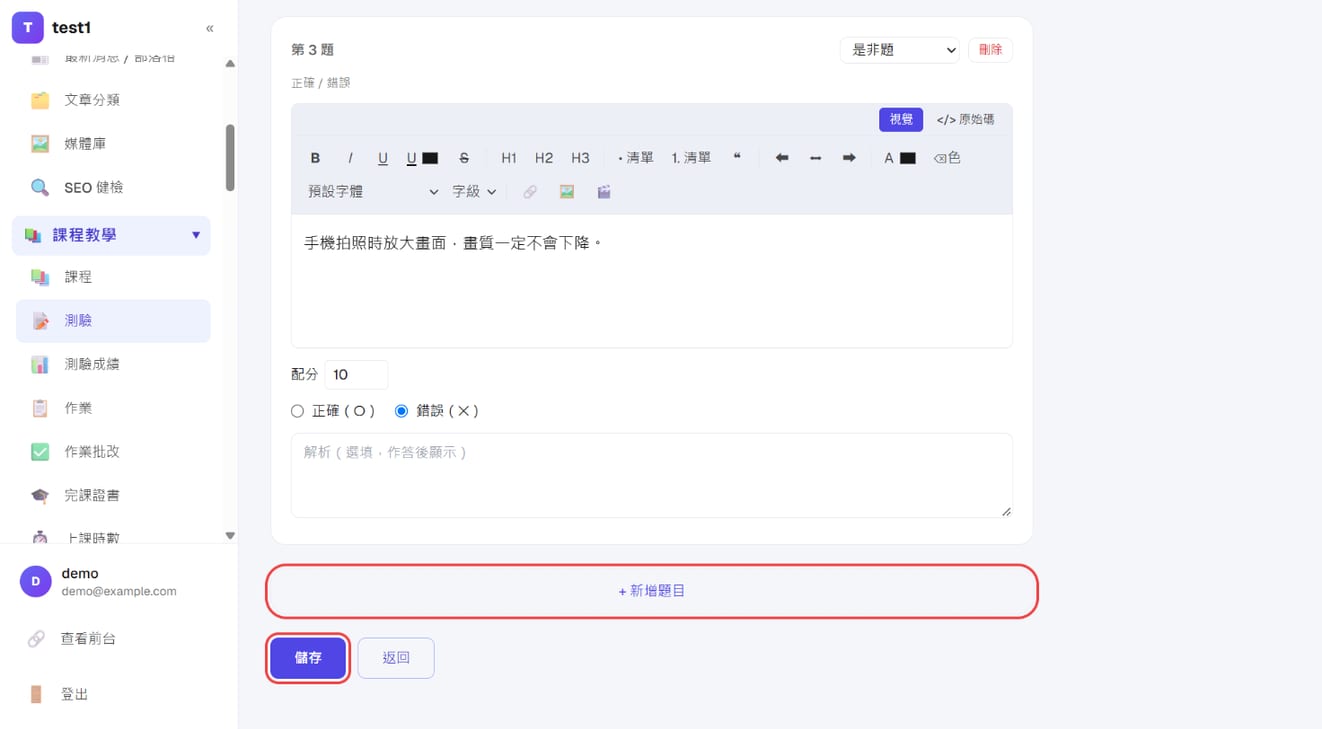This screenshot has width=1322, height=729.
Task: Insert a bulleted list (• 清單)
Action: pos(636,158)
